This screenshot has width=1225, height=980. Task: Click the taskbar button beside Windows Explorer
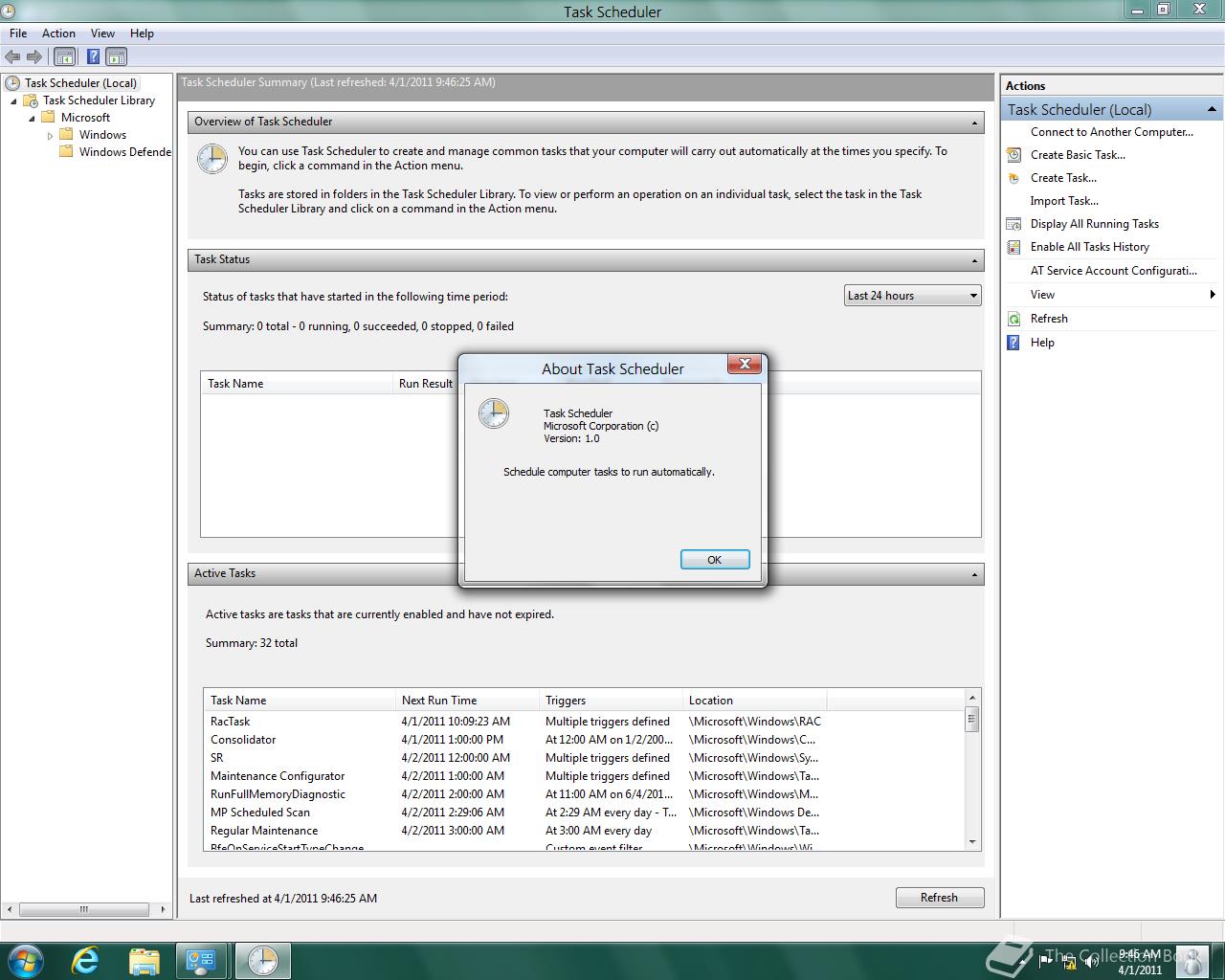202,961
